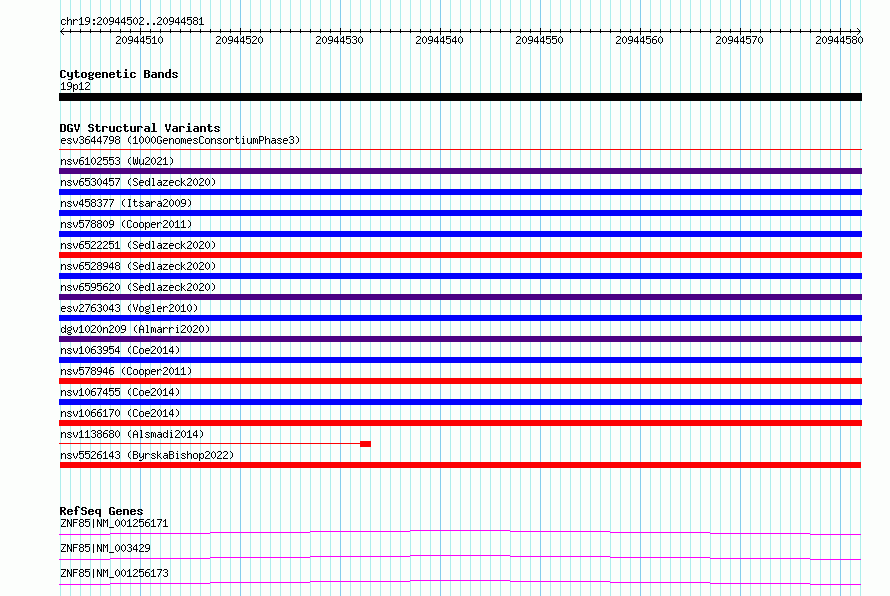Open variant esv2763043 (Vogler2010) label

point(129,308)
